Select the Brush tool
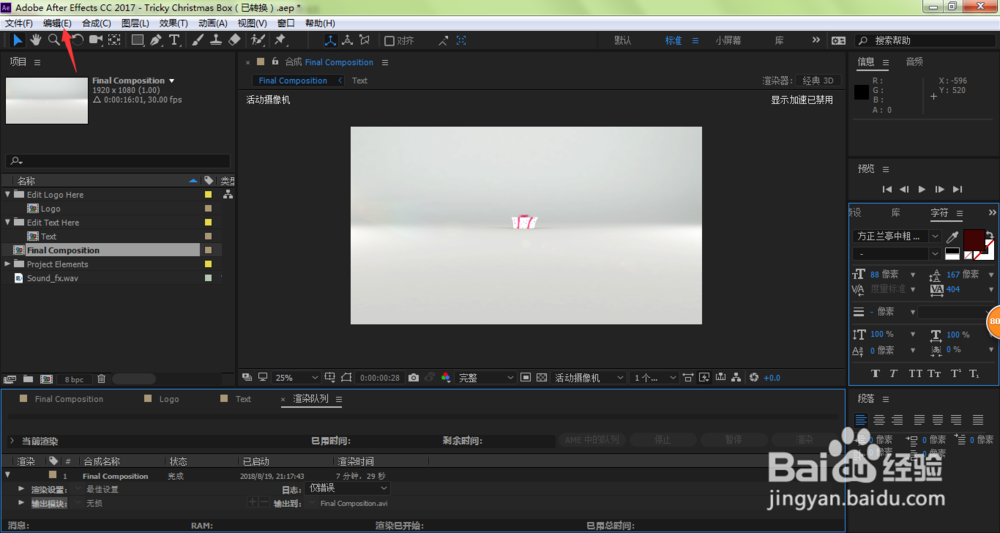1000x533 pixels. click(198, 40)
